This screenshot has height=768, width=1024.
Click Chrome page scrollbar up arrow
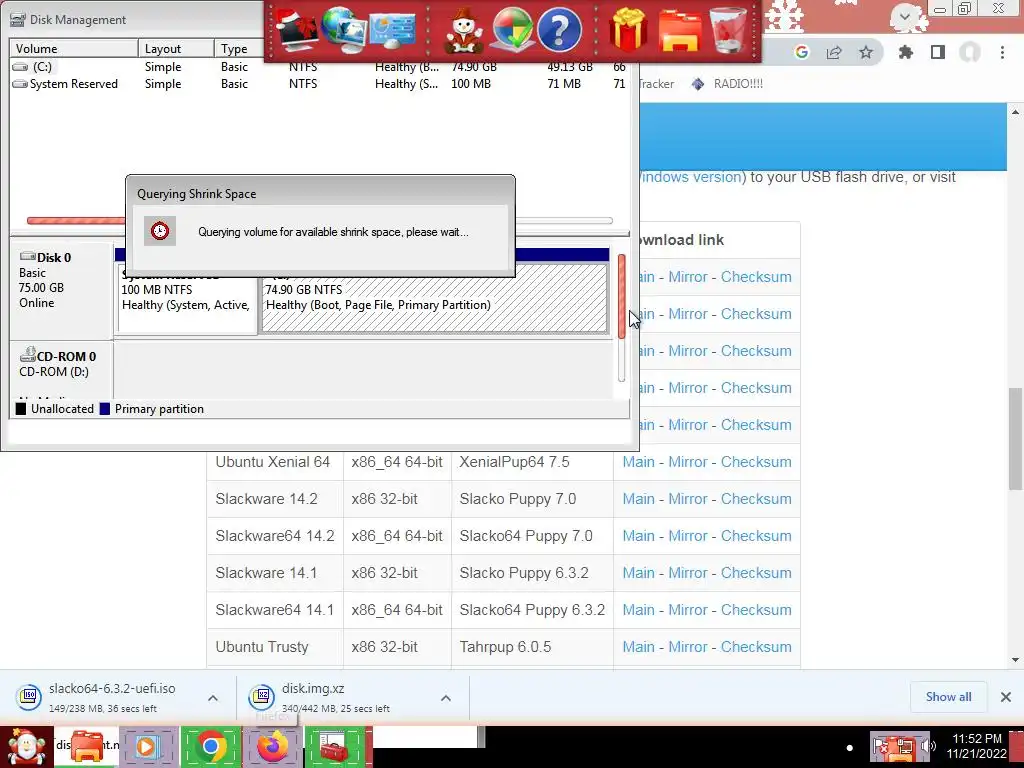pos(1016,112)
